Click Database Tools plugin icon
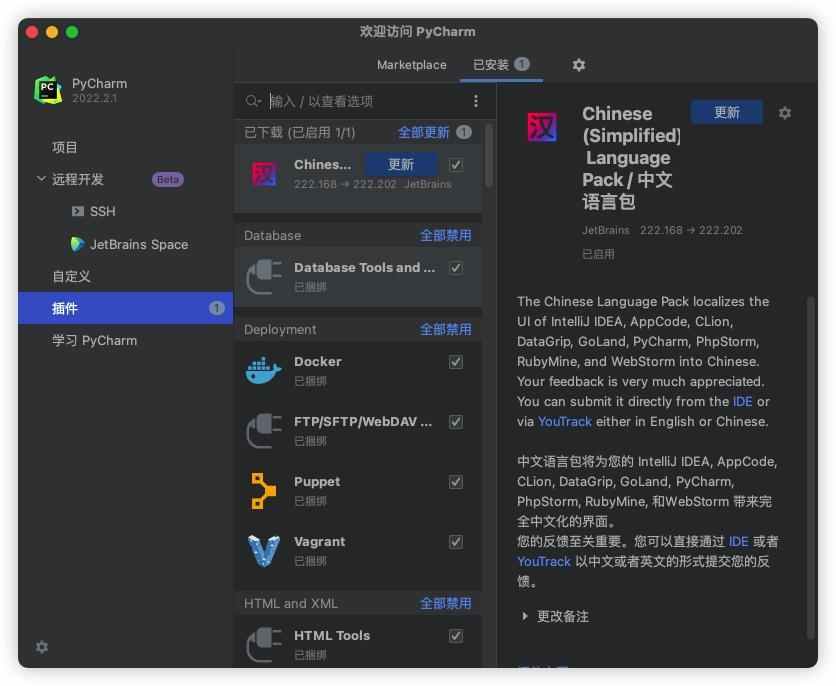The height and width of the screenshot is (686, 836). [264, 277]
